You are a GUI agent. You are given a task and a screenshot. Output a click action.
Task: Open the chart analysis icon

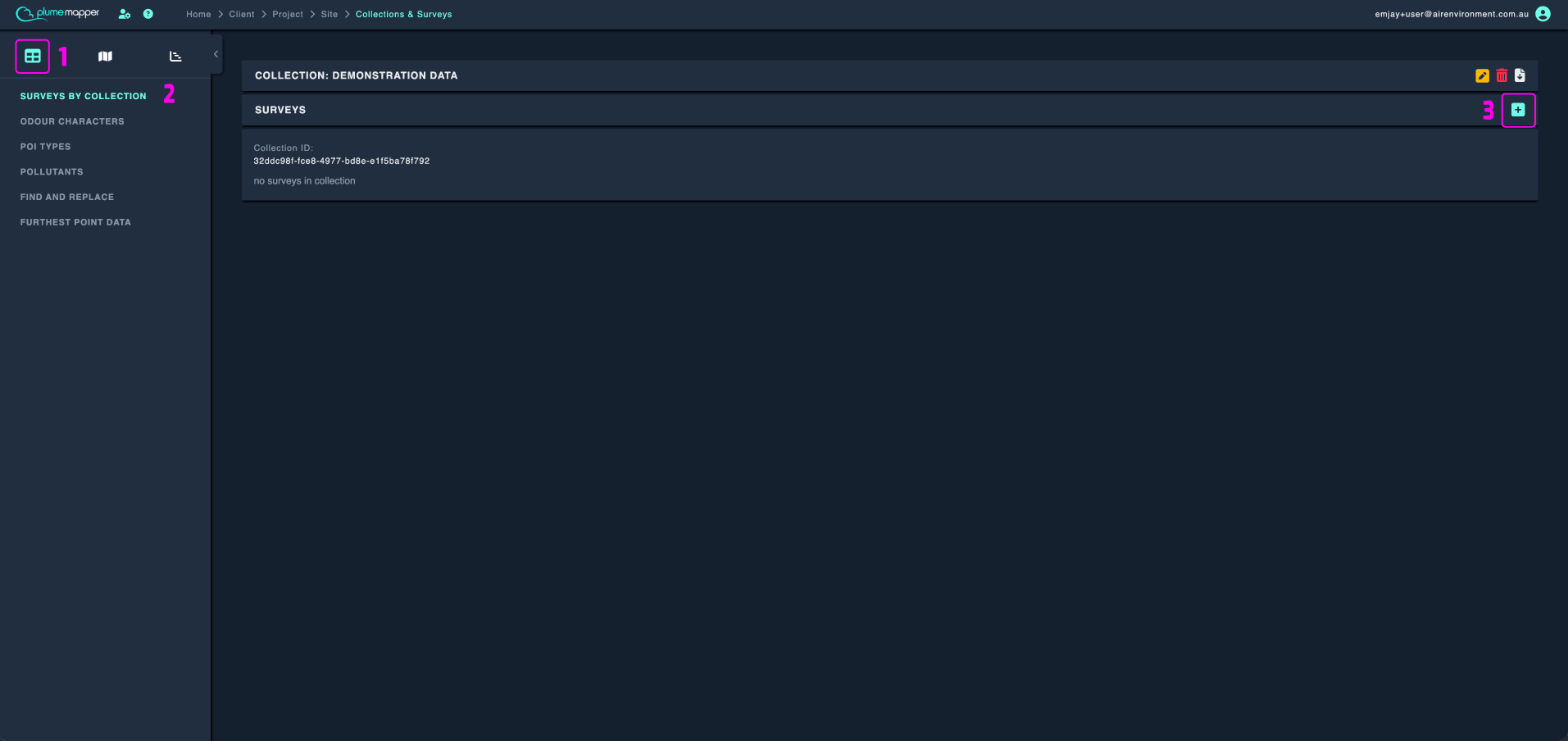click(x=175, y=57)
